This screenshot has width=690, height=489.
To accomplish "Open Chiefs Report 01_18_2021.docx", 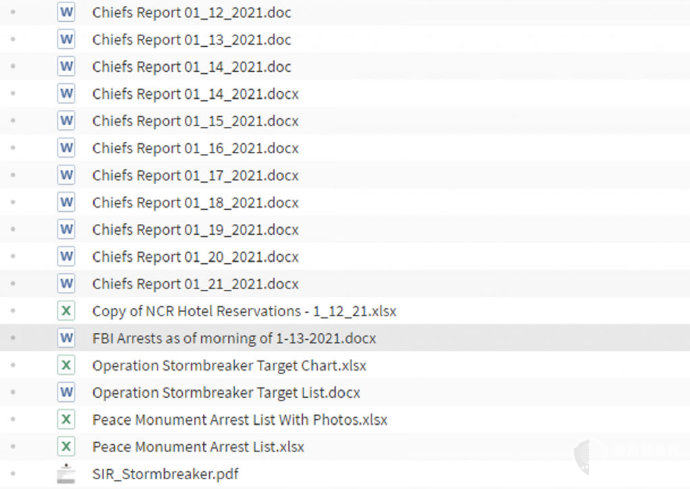I will [195, 202].
